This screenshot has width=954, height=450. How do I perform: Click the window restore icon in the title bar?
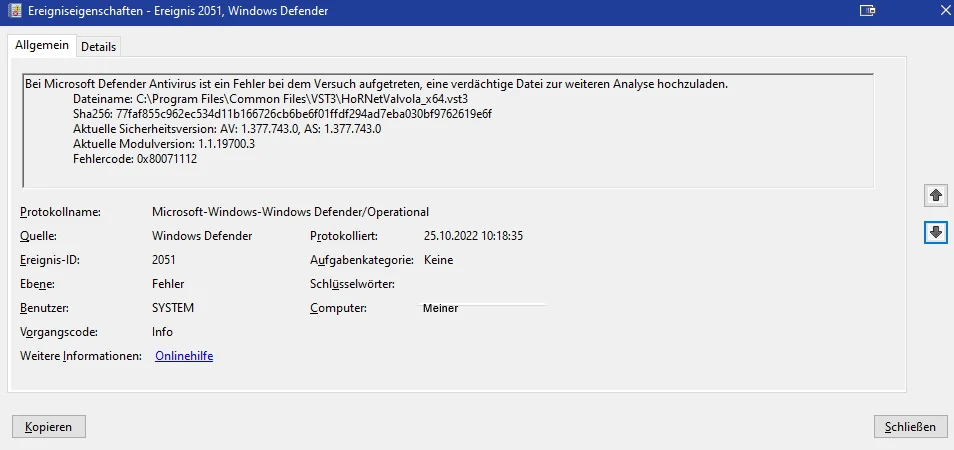pyautogui.click(x=867, y=10)
